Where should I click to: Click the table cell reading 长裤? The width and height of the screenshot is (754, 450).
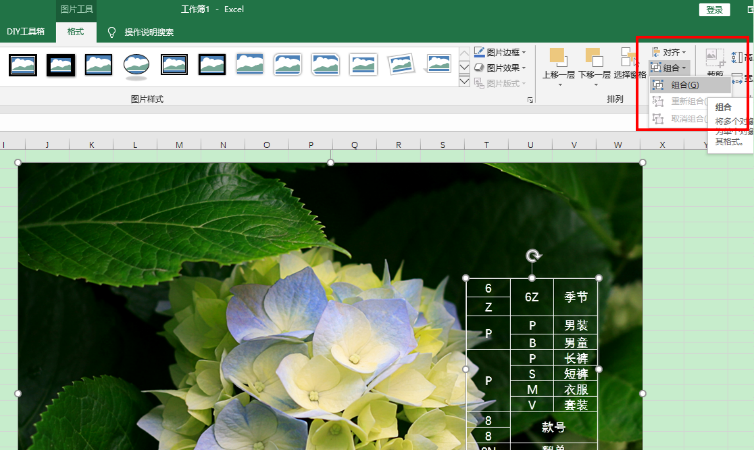(576, 358)
